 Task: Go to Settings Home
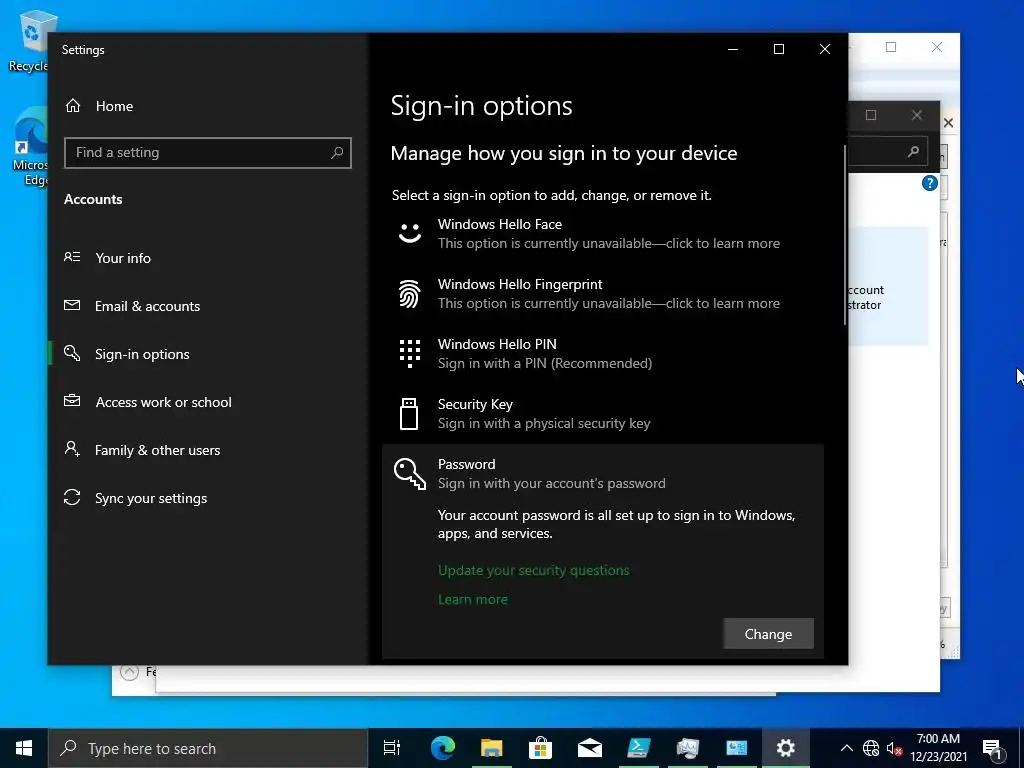(x=99, y=106)
